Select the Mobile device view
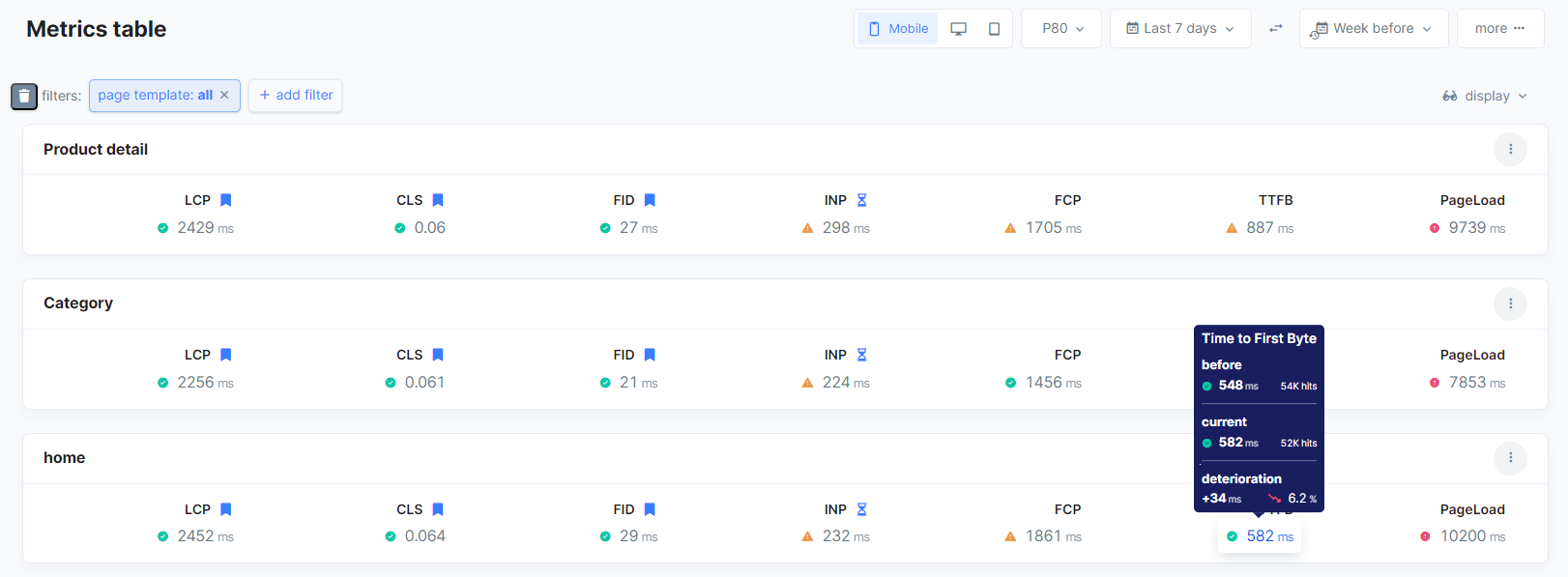The width and height of the screenshot is (1568, 577). pos(898,29)
